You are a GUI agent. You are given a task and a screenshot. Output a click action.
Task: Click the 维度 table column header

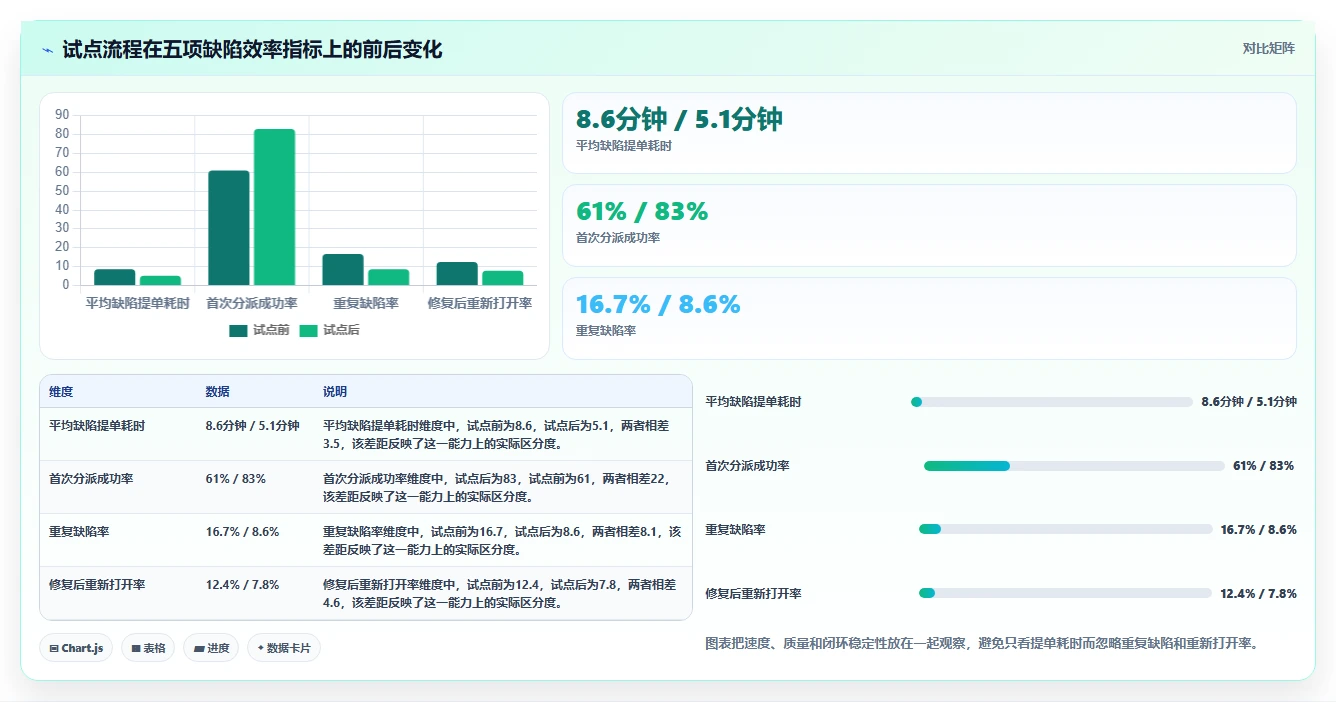(61, 392)
